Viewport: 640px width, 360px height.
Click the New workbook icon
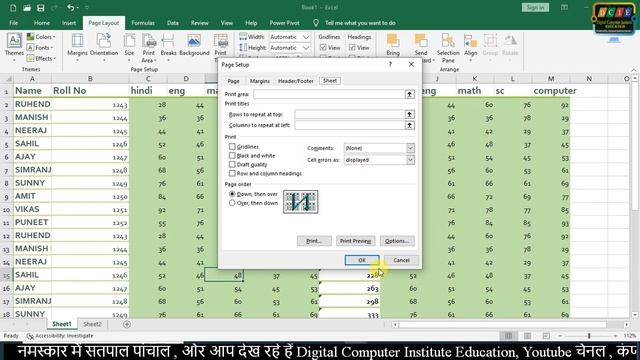coord(13,8)
